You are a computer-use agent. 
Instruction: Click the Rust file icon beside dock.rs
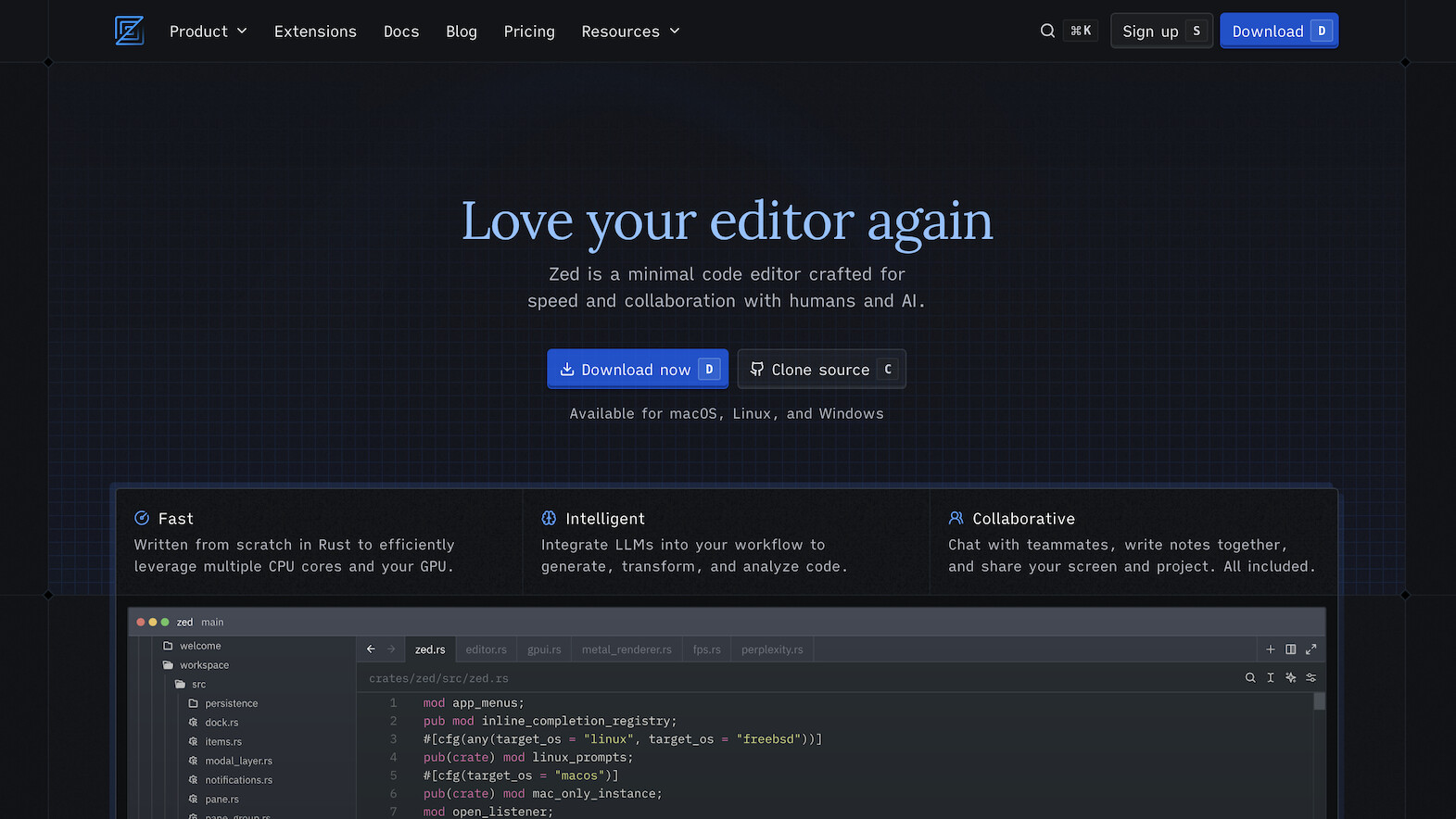coord(194,723)
